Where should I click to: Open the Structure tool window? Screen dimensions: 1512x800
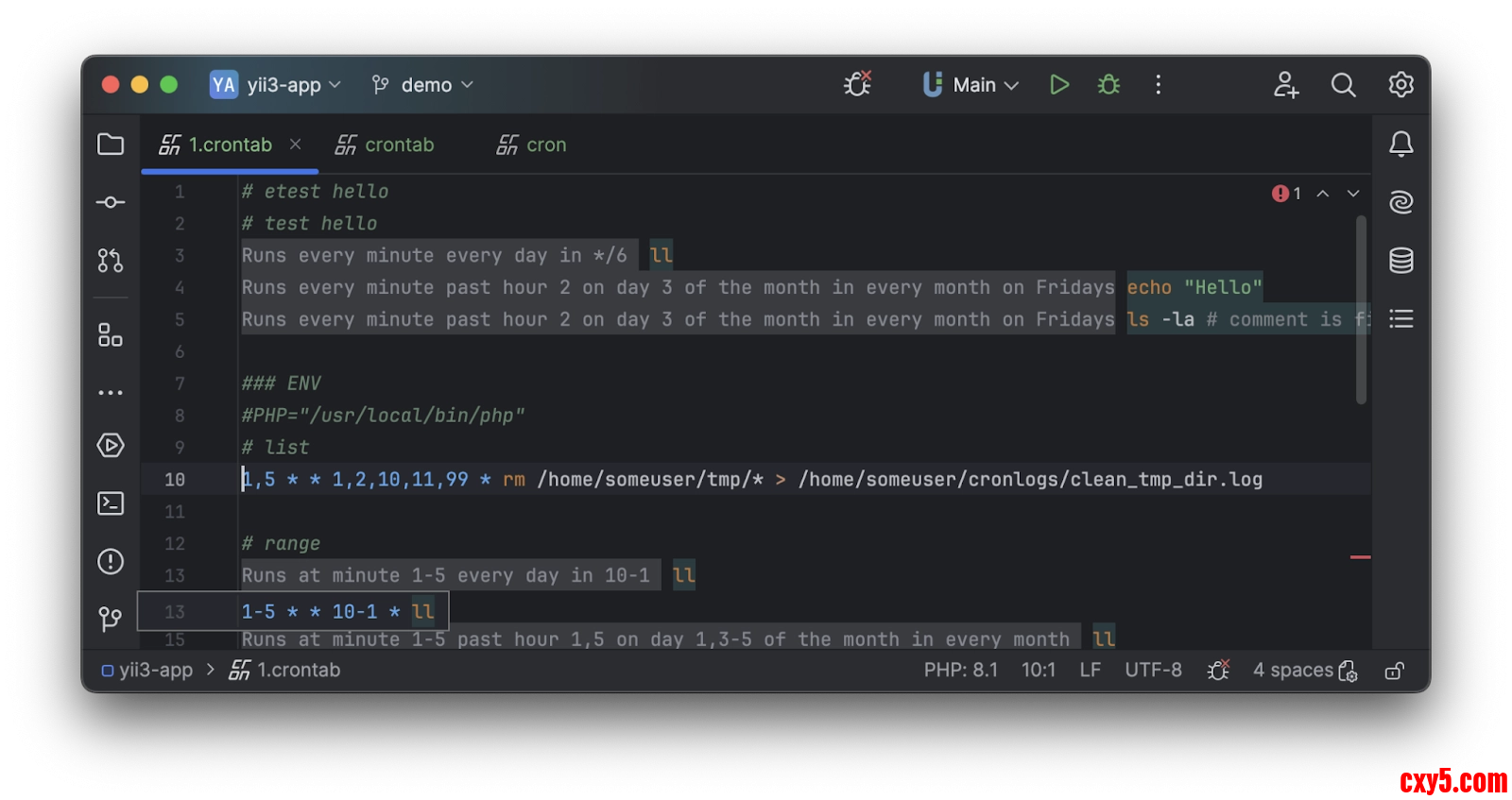[111, 335]
